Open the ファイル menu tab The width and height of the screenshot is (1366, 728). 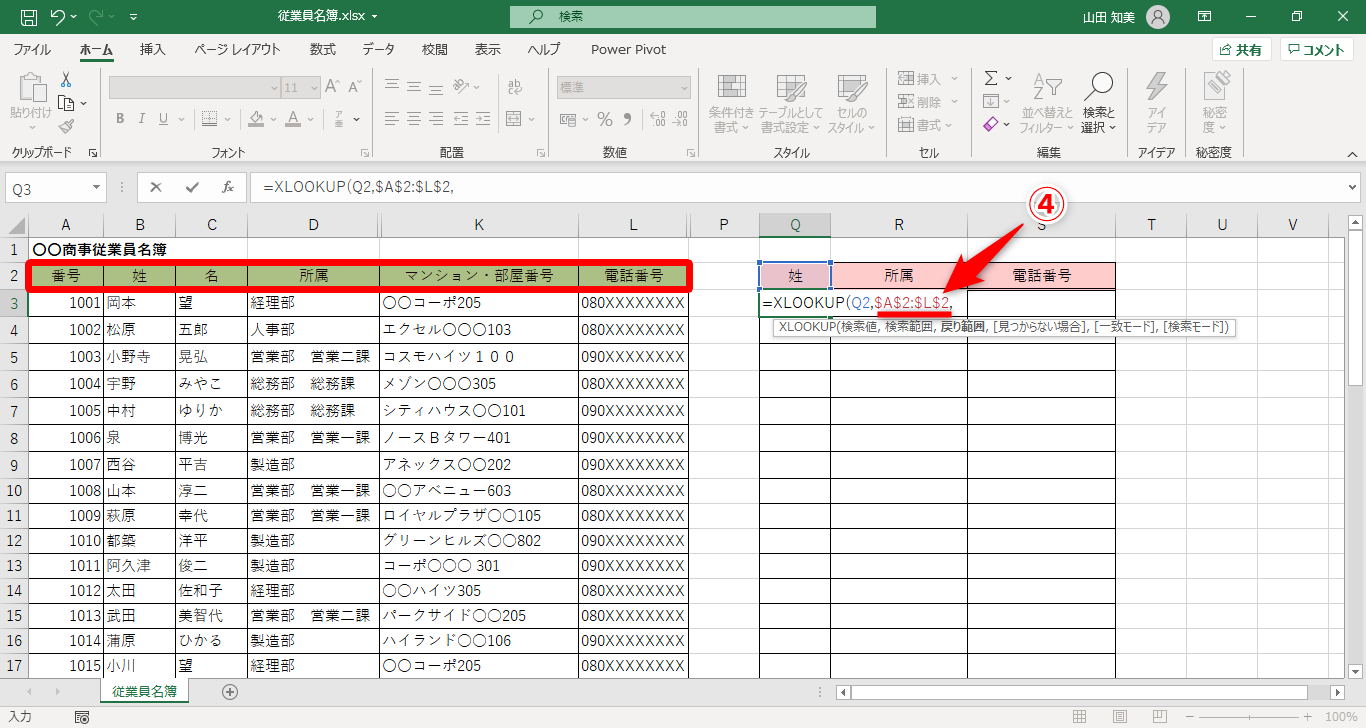[32, 50]
